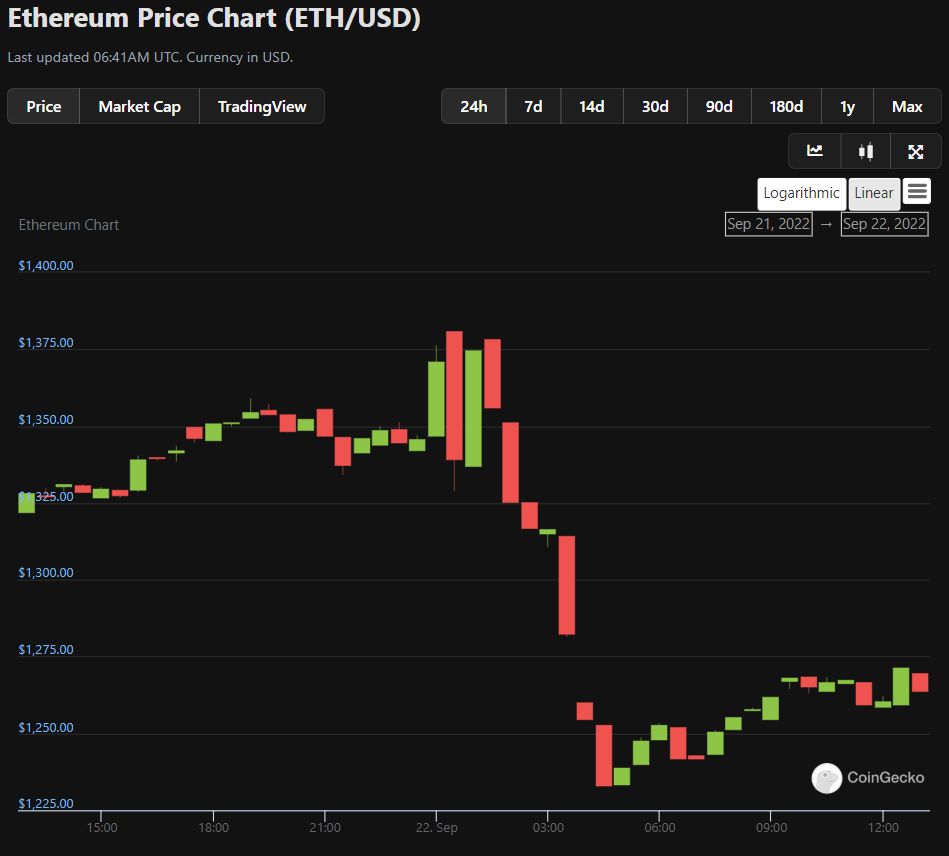Switch to TradingView tab

(x=262, y=107)
